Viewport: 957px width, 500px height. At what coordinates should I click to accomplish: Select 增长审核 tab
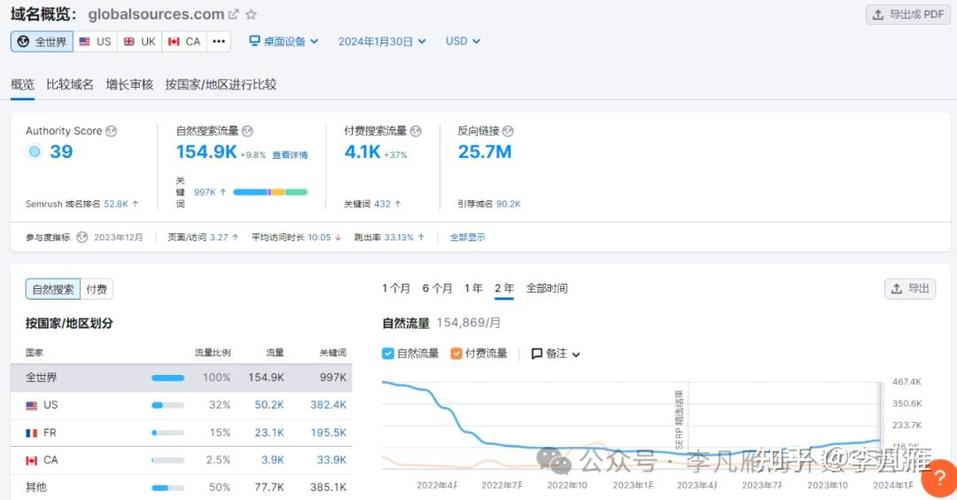[129, 85]
